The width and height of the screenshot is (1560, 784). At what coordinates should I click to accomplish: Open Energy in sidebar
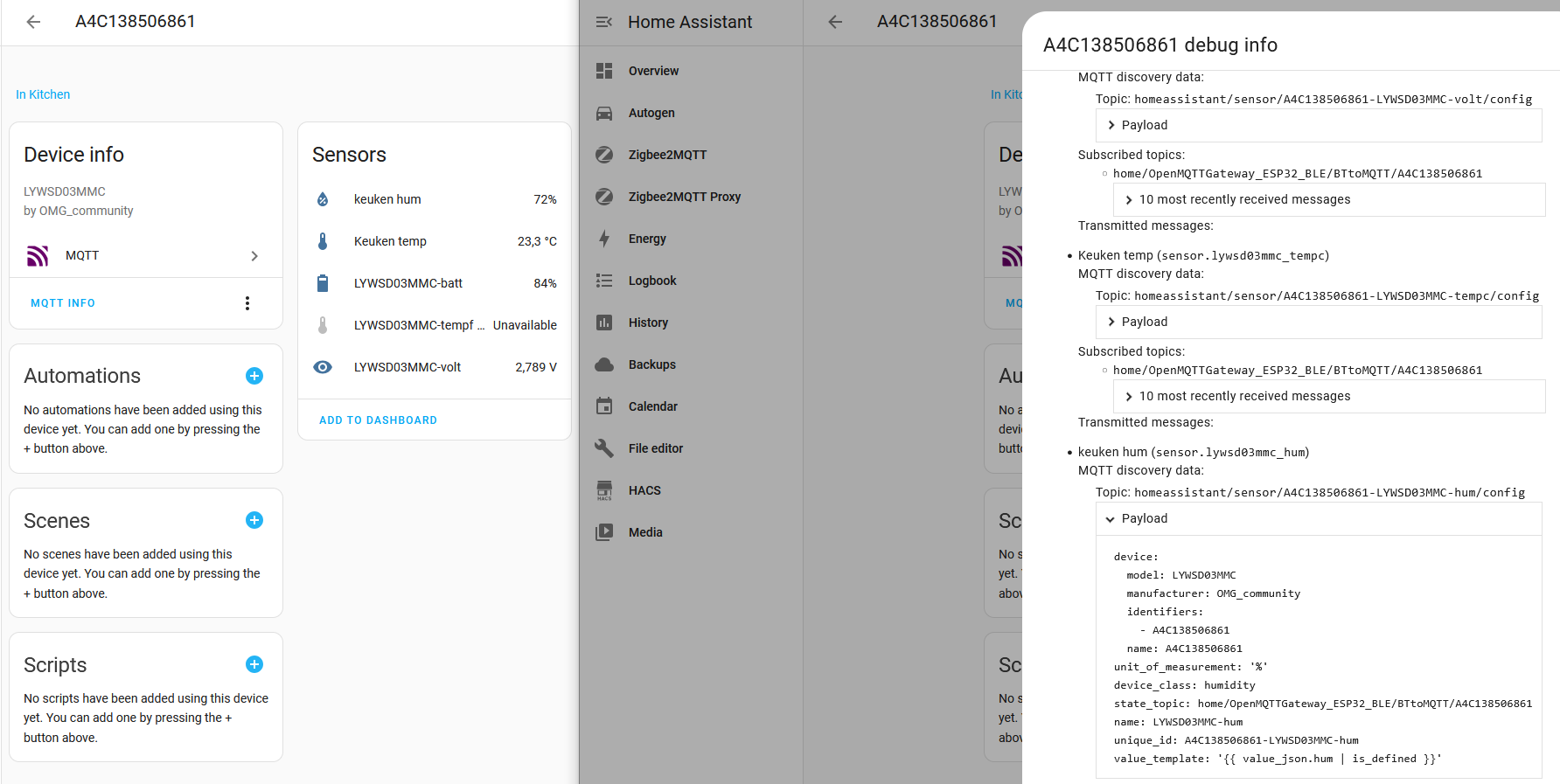point(691,239)
